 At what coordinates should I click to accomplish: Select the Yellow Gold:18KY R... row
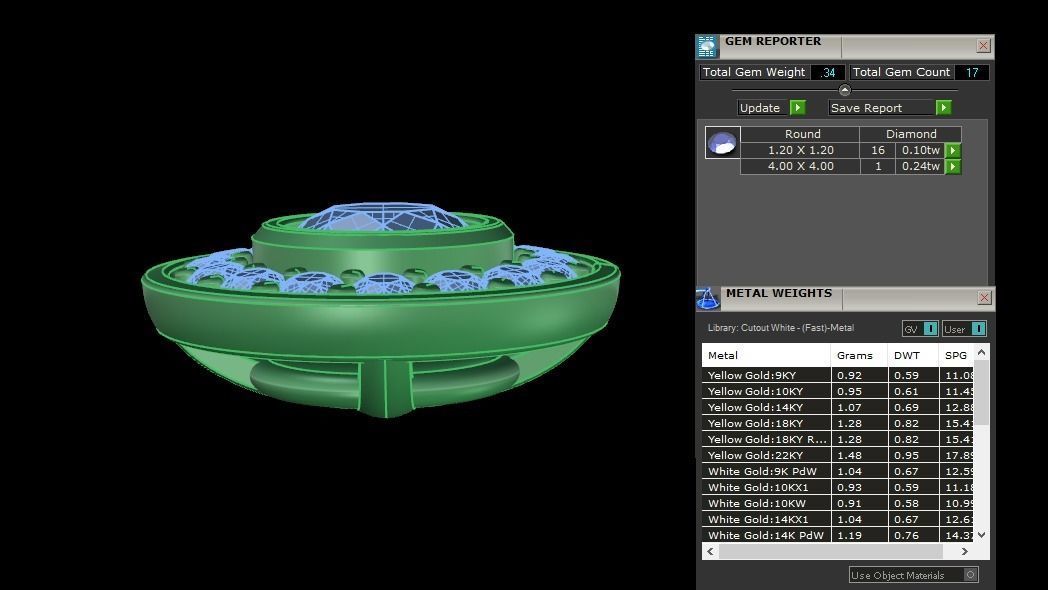pyautogui.click(x=837, y=440)
